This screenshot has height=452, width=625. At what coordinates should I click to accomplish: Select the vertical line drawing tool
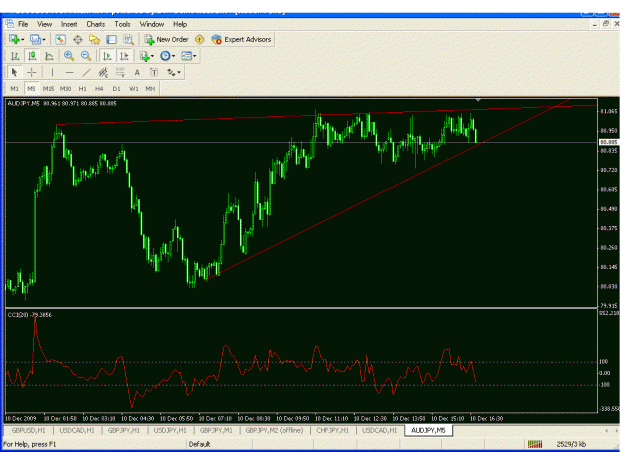coord(52,73)
